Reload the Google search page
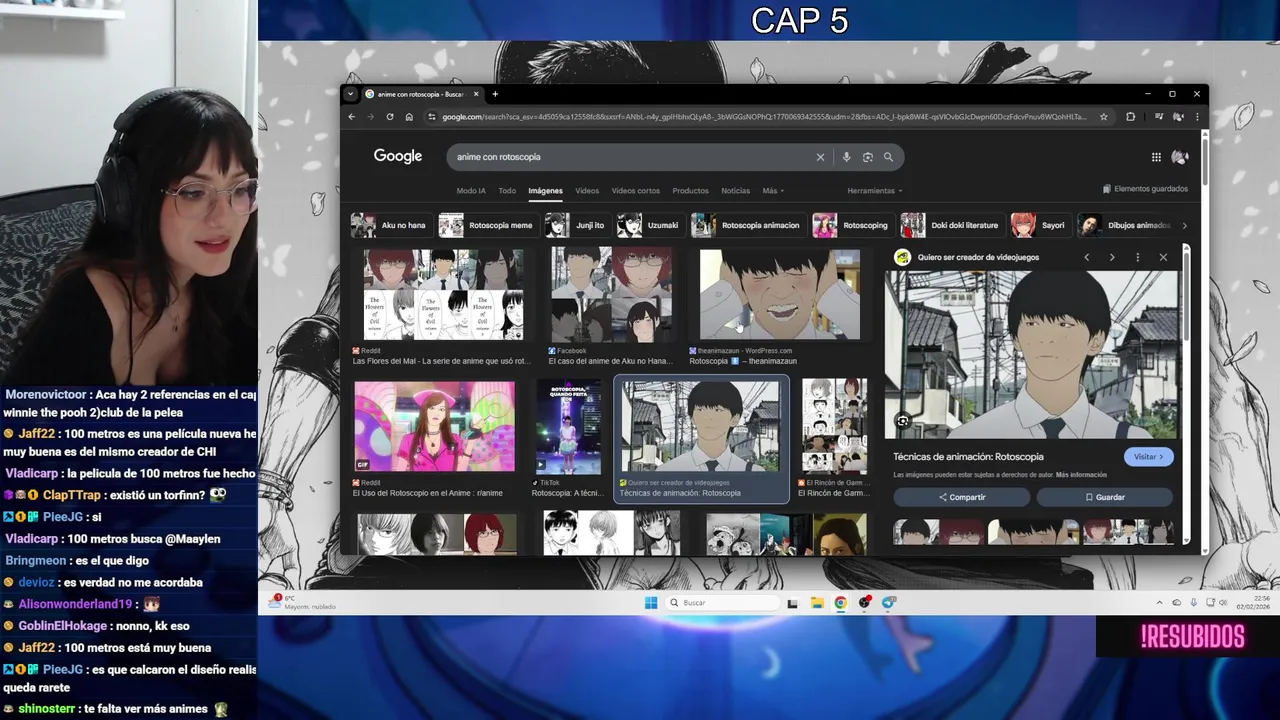Image resolution: width=1280 pixels, height=720 pixels. (x=390, y=117)
